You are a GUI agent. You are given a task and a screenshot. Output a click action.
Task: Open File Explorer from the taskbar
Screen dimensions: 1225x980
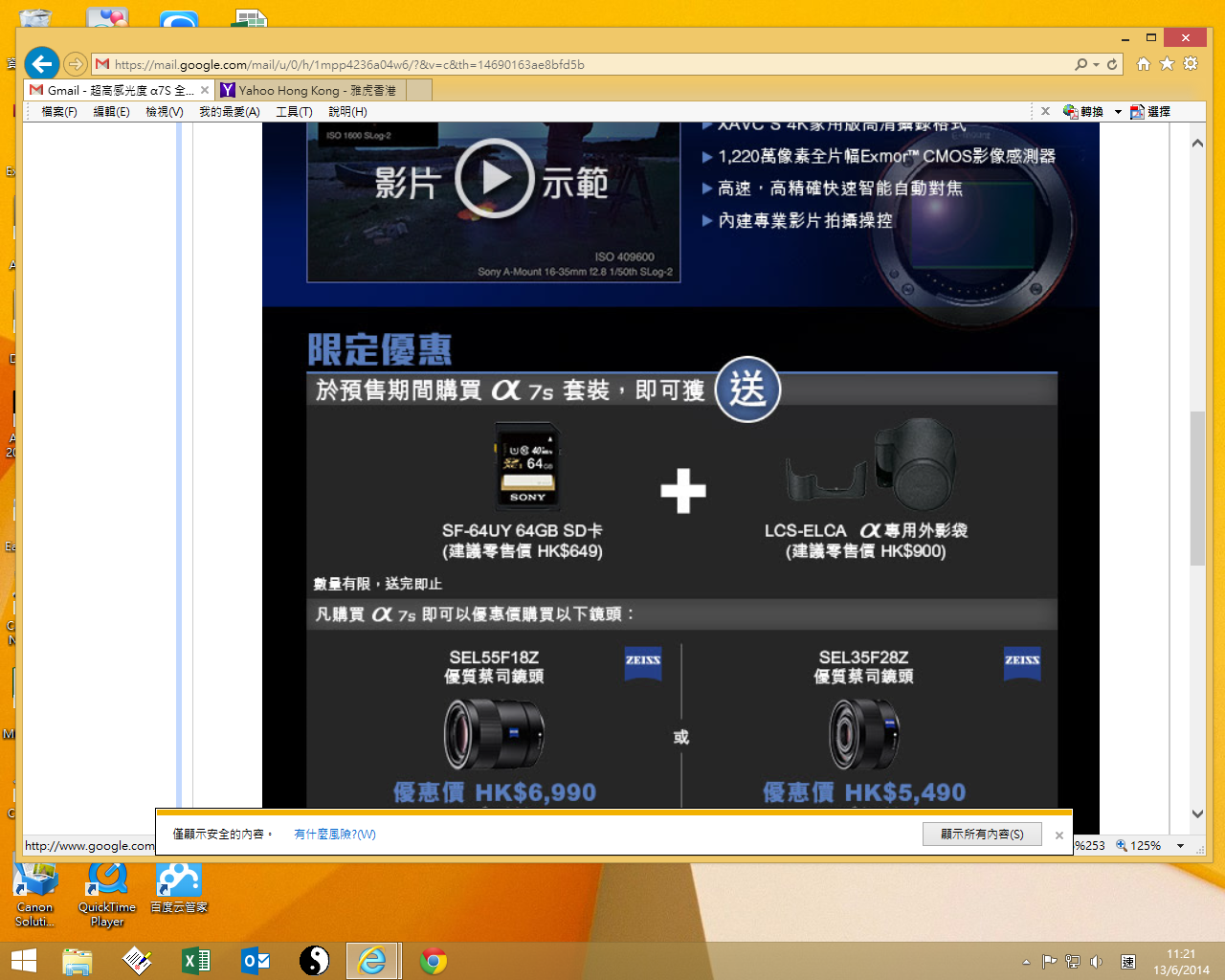[x=78, y=961]
